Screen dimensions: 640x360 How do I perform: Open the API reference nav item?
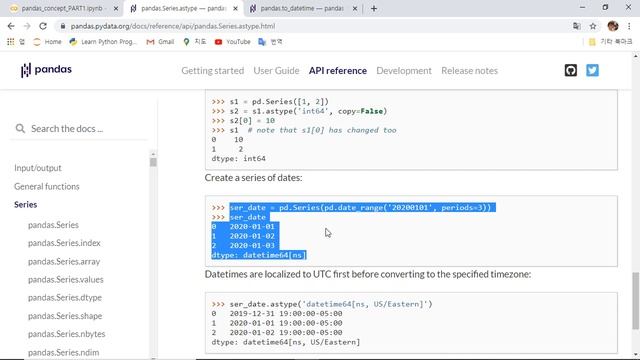338,71
